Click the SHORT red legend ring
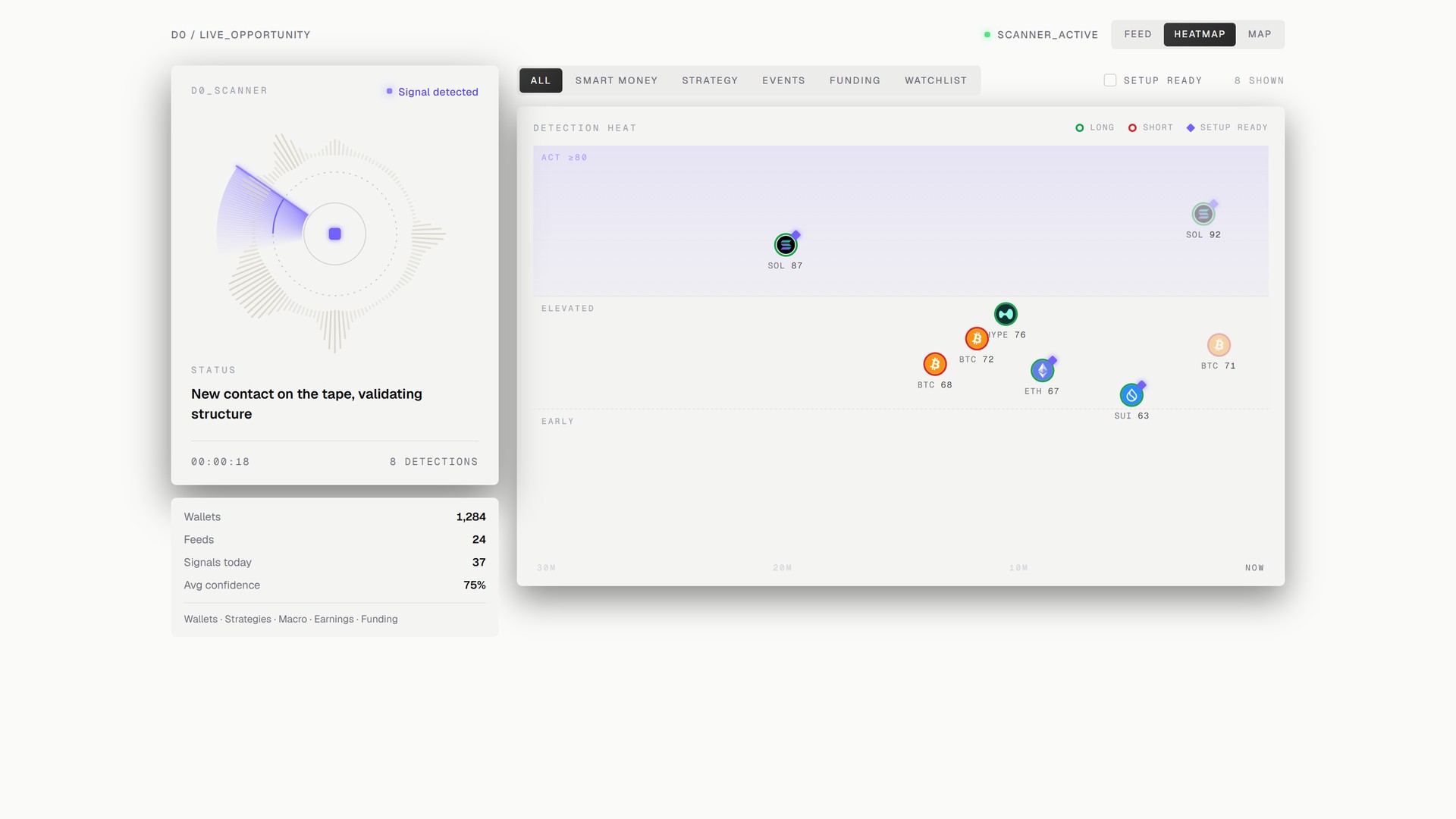Screen dimensions: 1456x819 coord(1132,127)
